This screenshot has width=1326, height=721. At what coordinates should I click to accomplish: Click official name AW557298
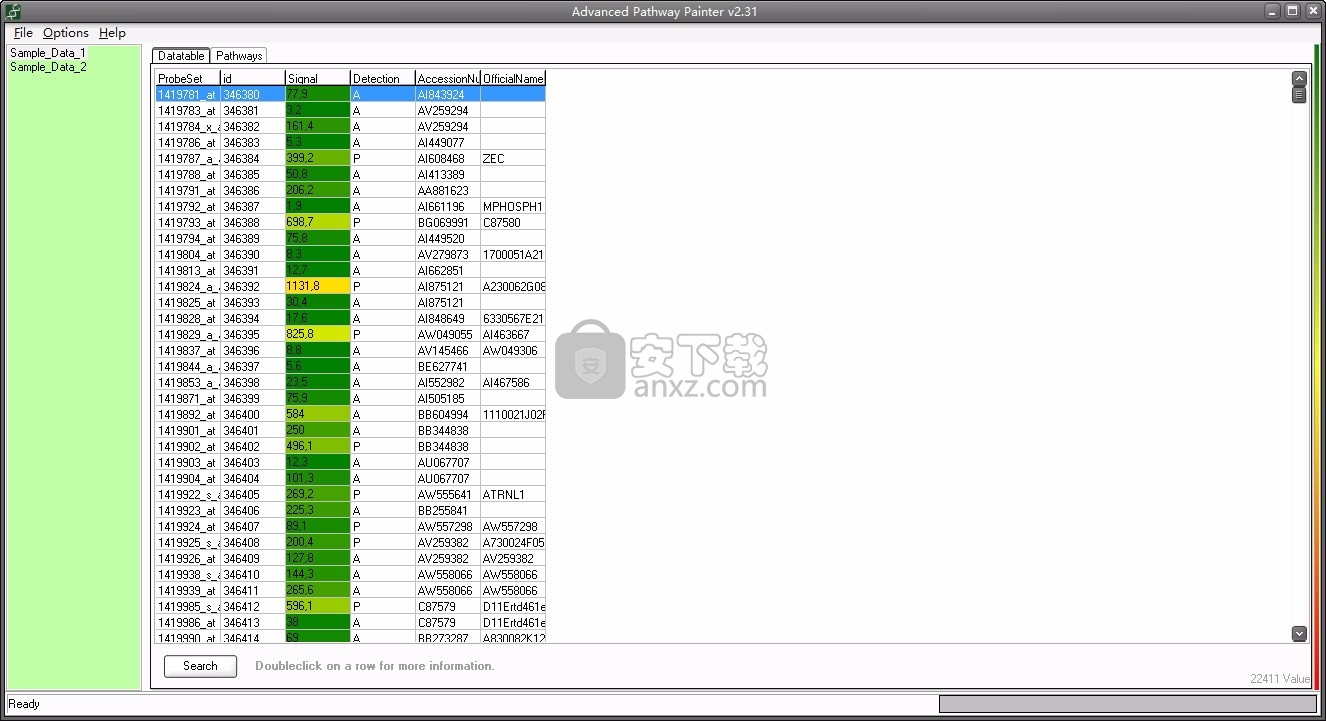[x=513, y=526]
